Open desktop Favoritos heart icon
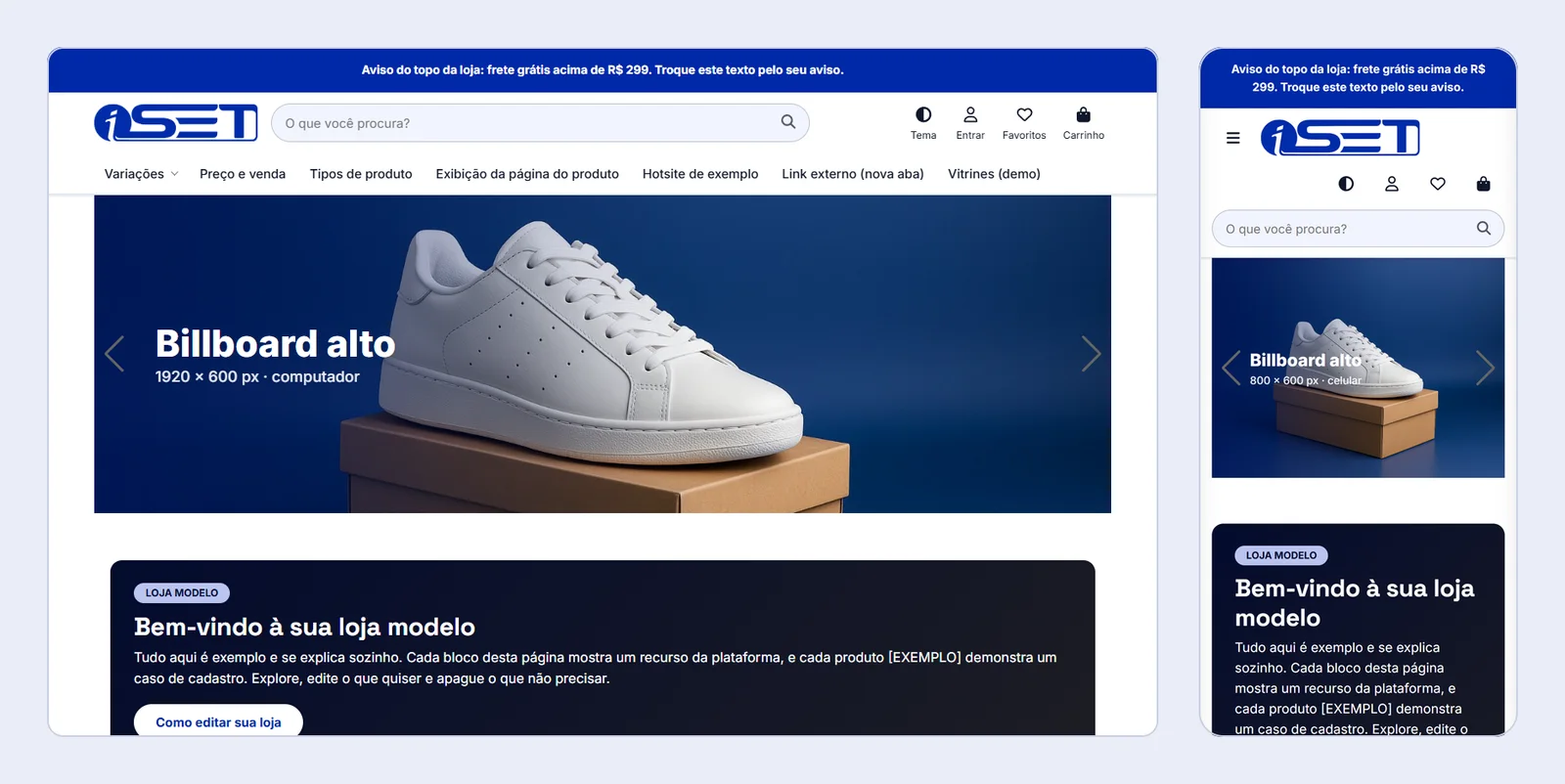The height and width of the screenshot is (784, 1565). tap(1024, 115)
